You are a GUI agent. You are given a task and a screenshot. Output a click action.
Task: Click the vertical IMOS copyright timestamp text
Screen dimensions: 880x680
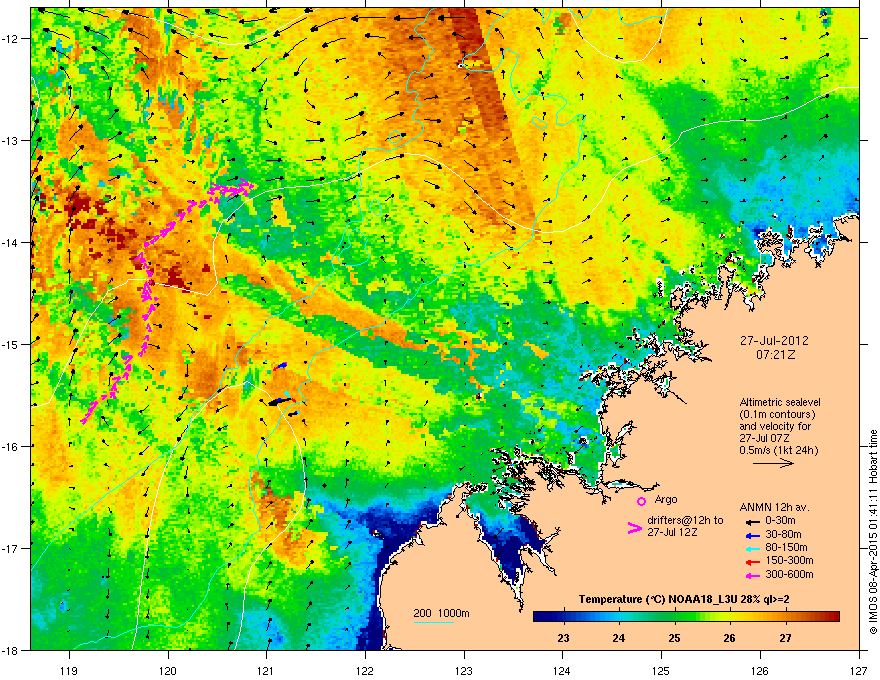(873, 532)
